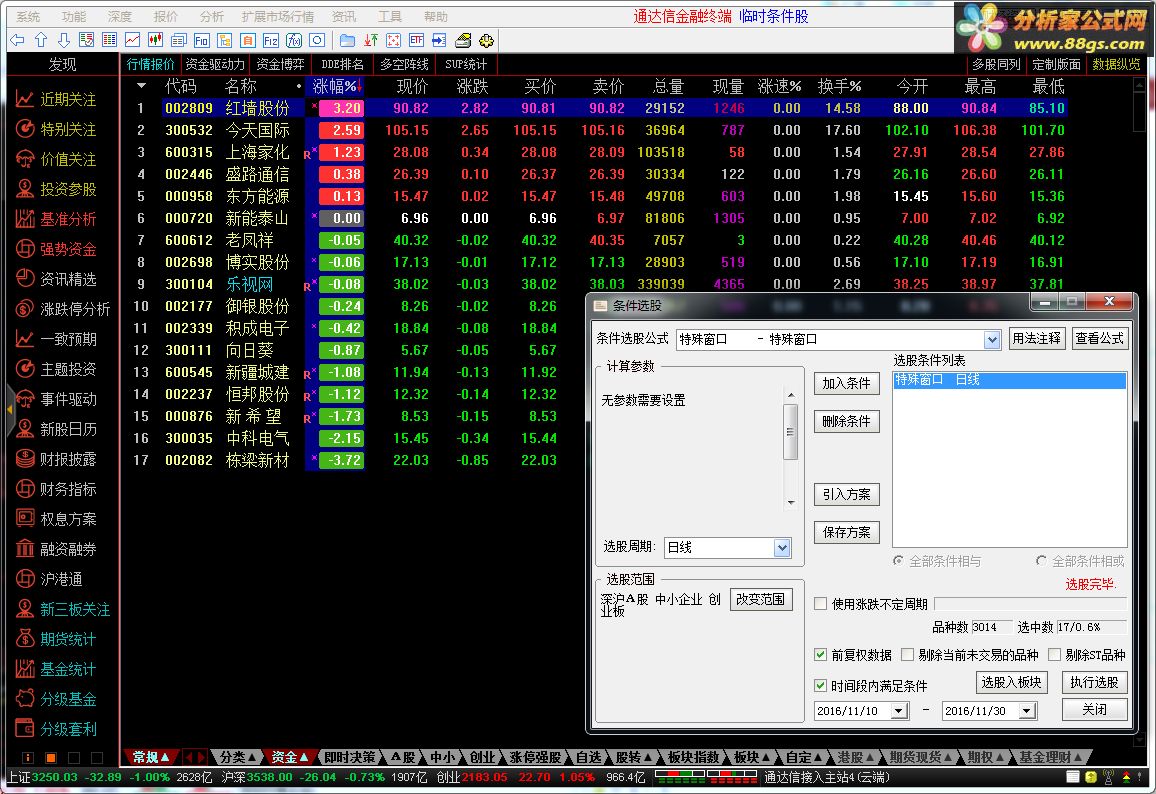Click 计算参数 scrollbar down arrow
This screenshot has width=1156, height=794.
[x=790, y=503]
